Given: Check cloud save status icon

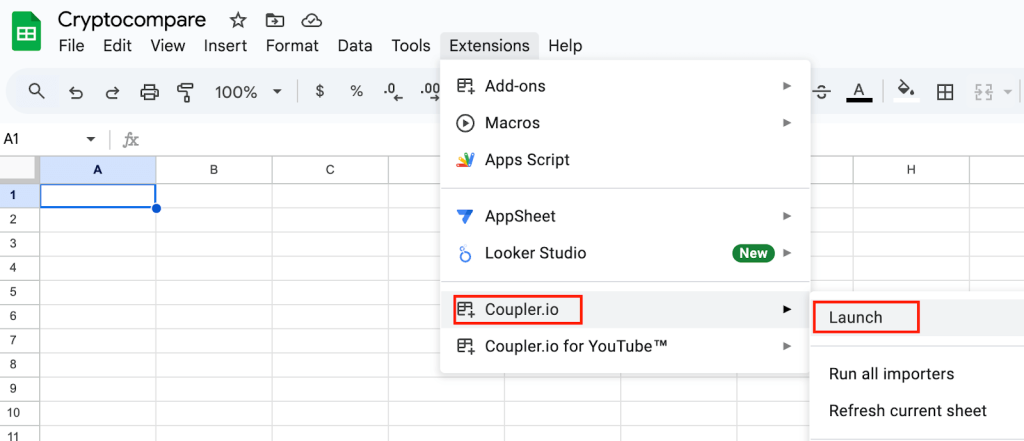Looking at the screenshot, I should [x=312, y=20].
